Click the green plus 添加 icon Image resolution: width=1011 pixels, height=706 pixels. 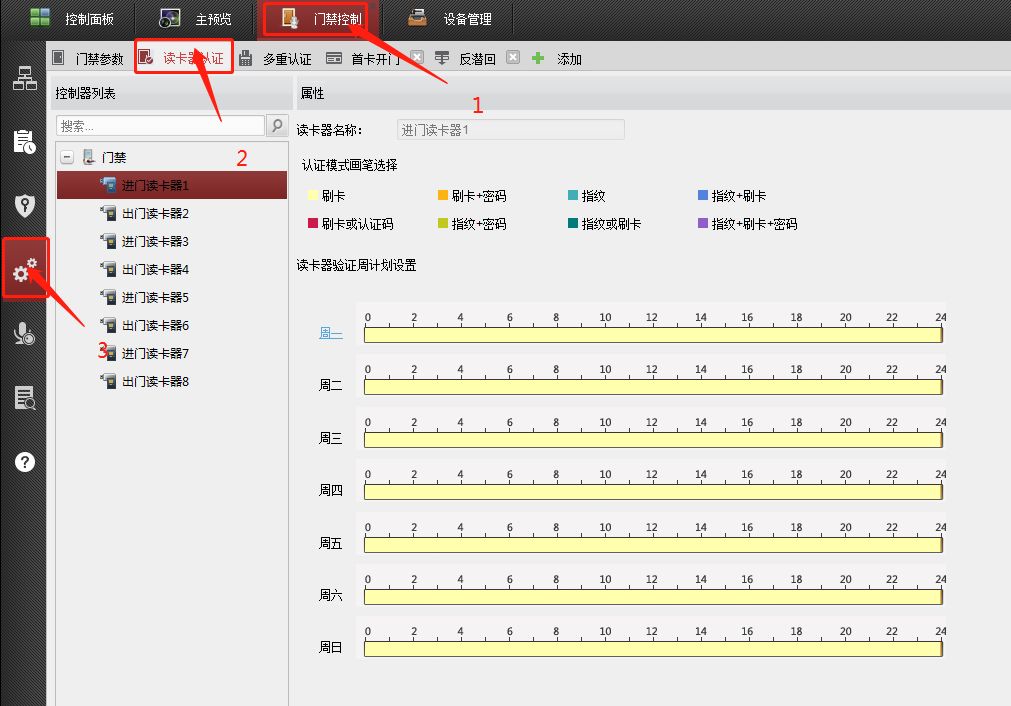click(538, 59)
